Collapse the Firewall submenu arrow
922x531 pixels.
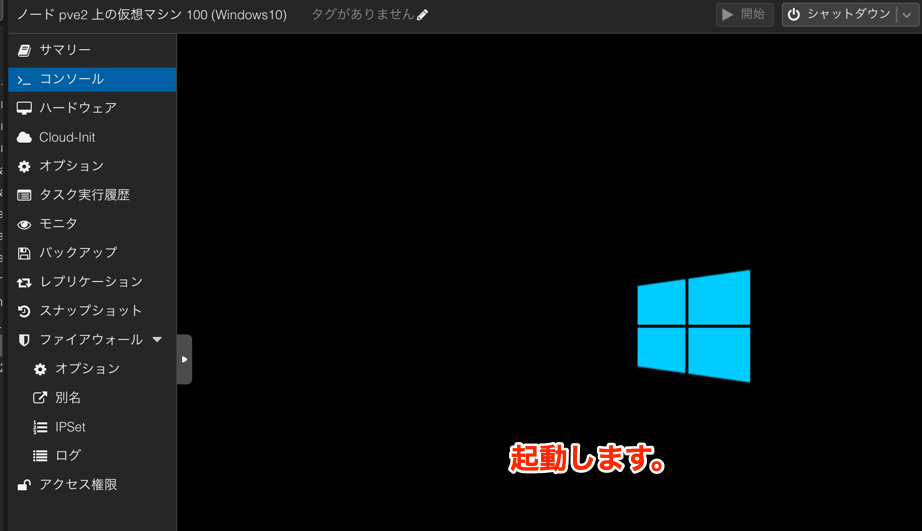pyautogui.click(x=157, y=340)
